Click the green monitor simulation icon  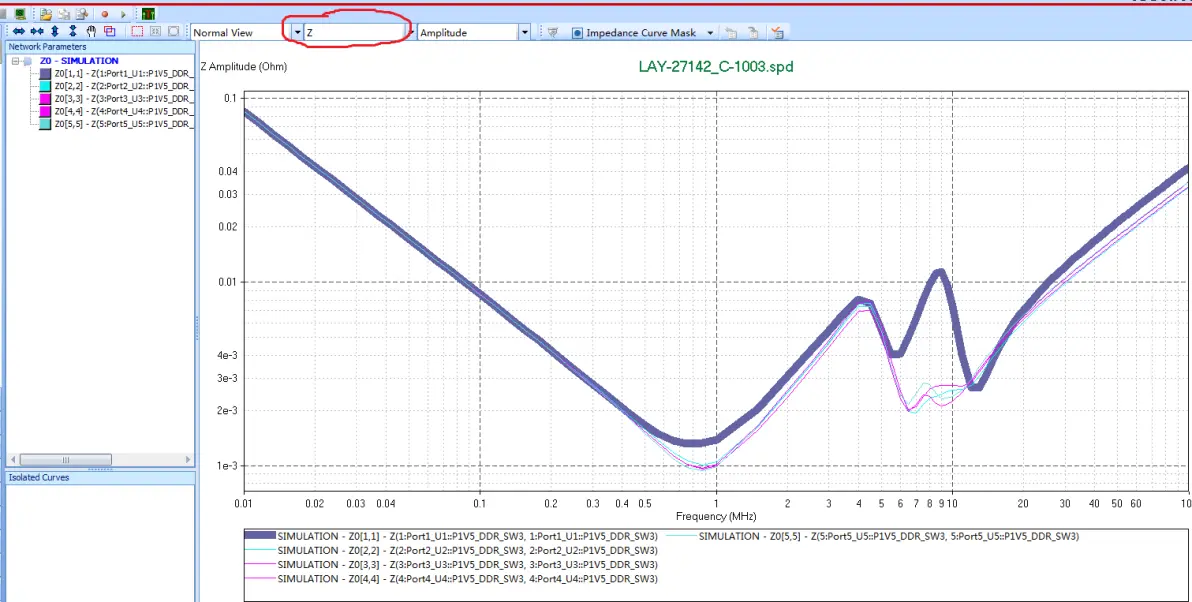pos(20,14)
